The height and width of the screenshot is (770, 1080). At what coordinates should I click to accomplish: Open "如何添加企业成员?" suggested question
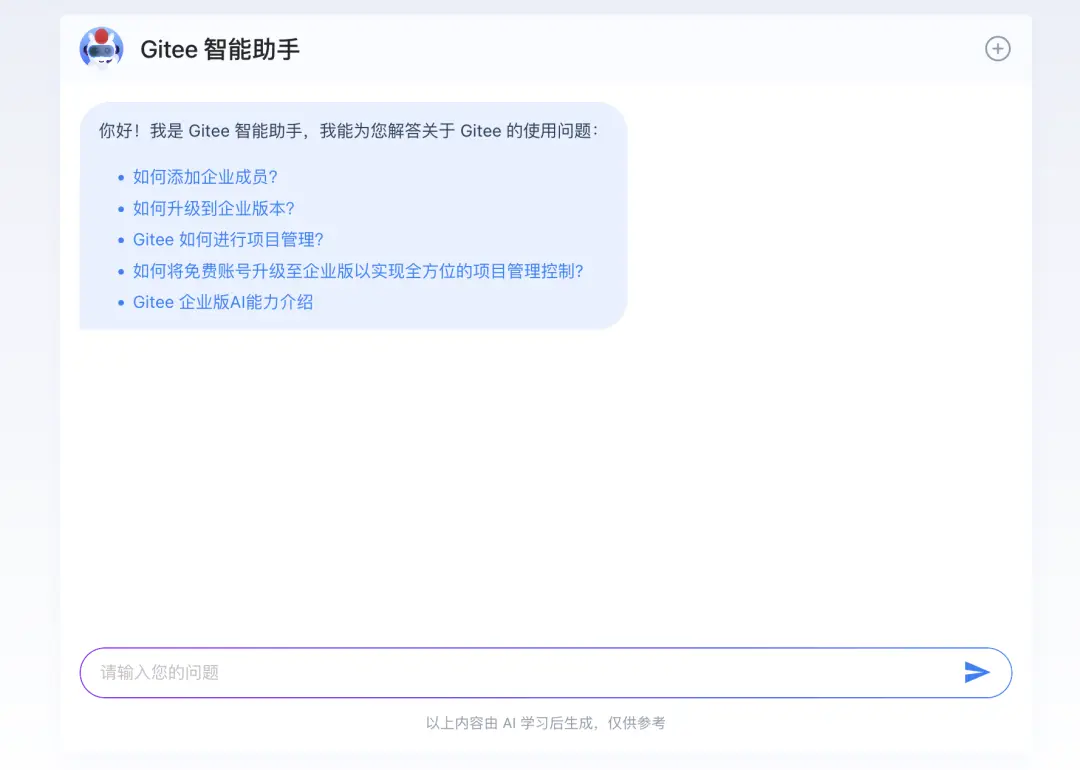click(x=205, y=177)
